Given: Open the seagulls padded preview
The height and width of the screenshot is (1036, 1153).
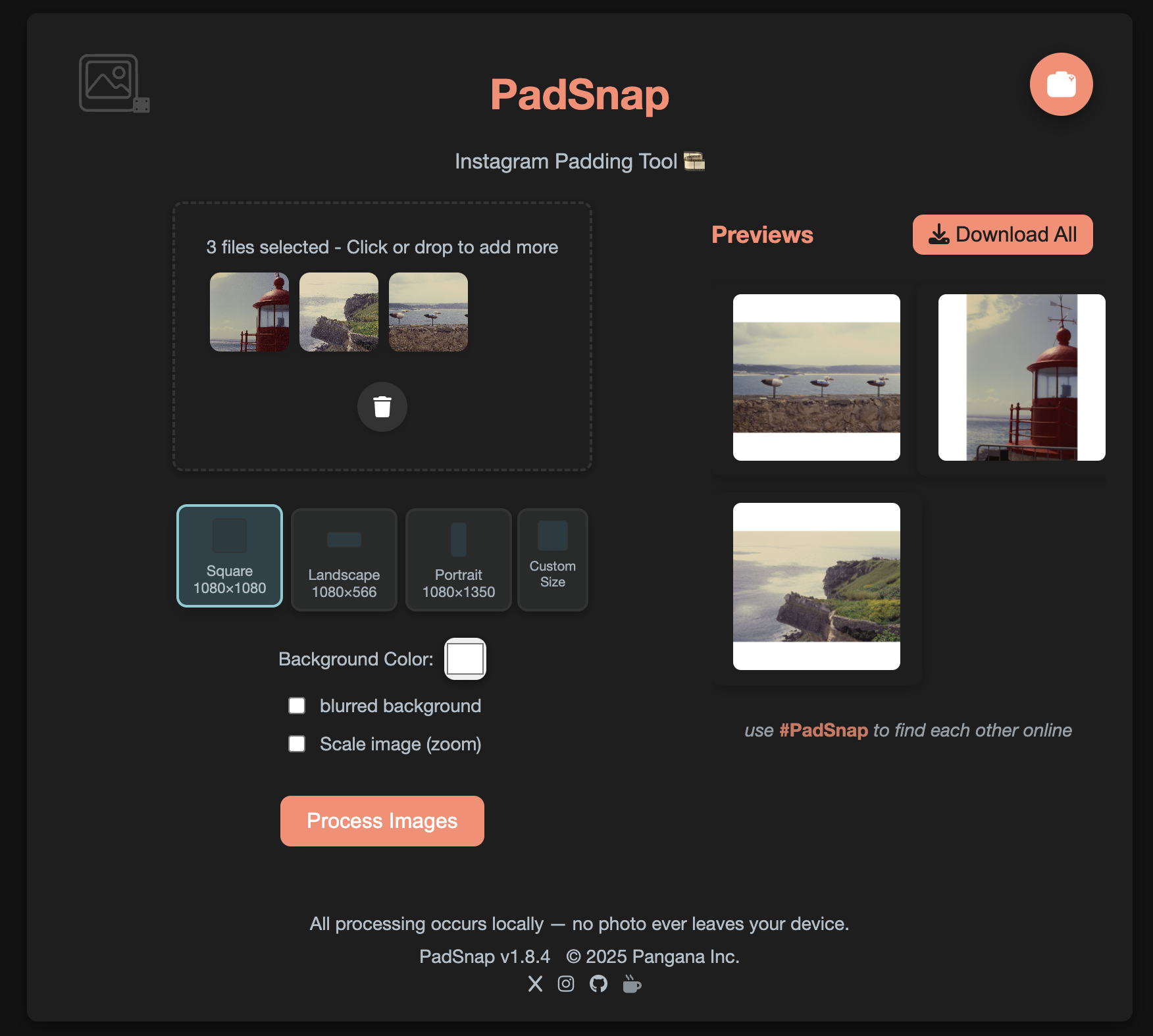Looking at the screenshot, I should pyautogui.click(x=817, y=377).
